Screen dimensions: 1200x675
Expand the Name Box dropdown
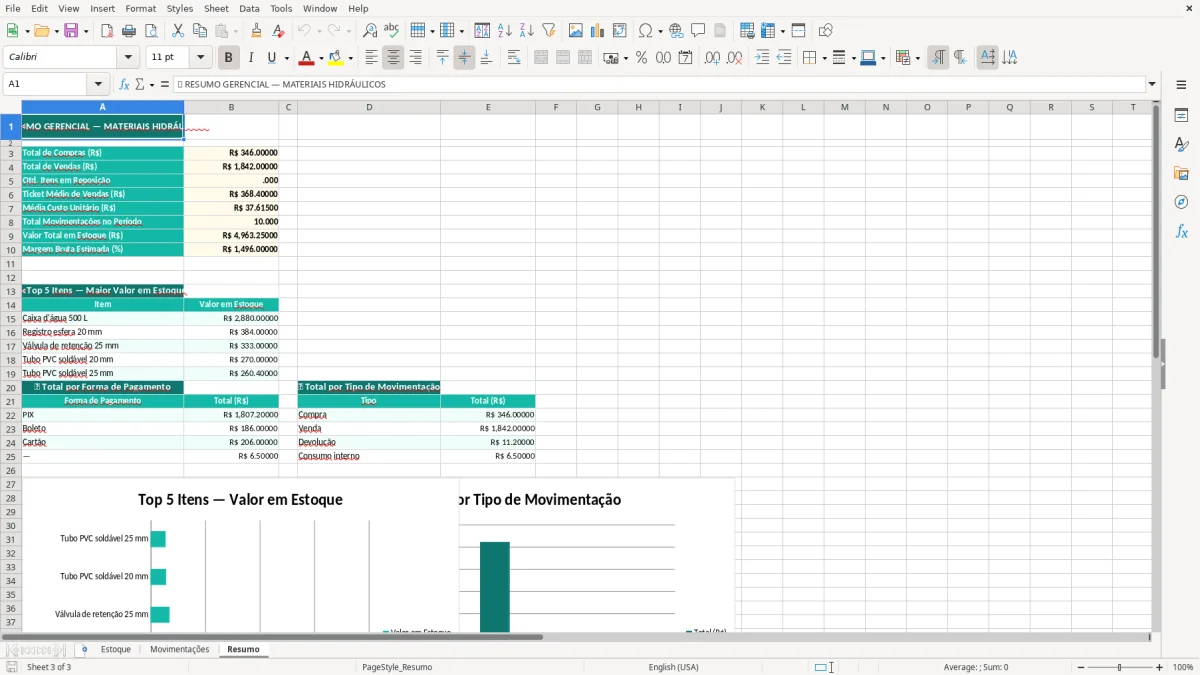click(x=98, y=84)
